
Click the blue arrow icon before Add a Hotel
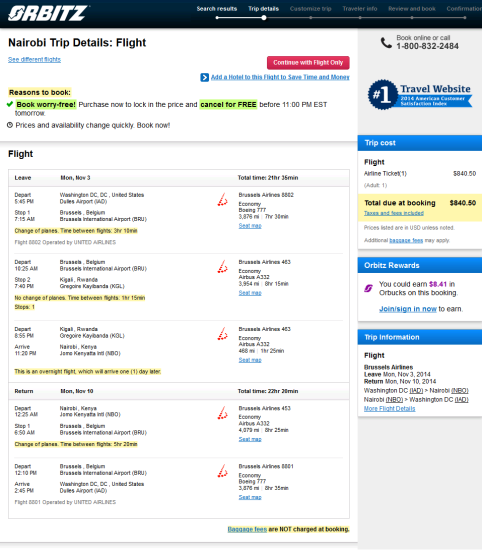205,77
